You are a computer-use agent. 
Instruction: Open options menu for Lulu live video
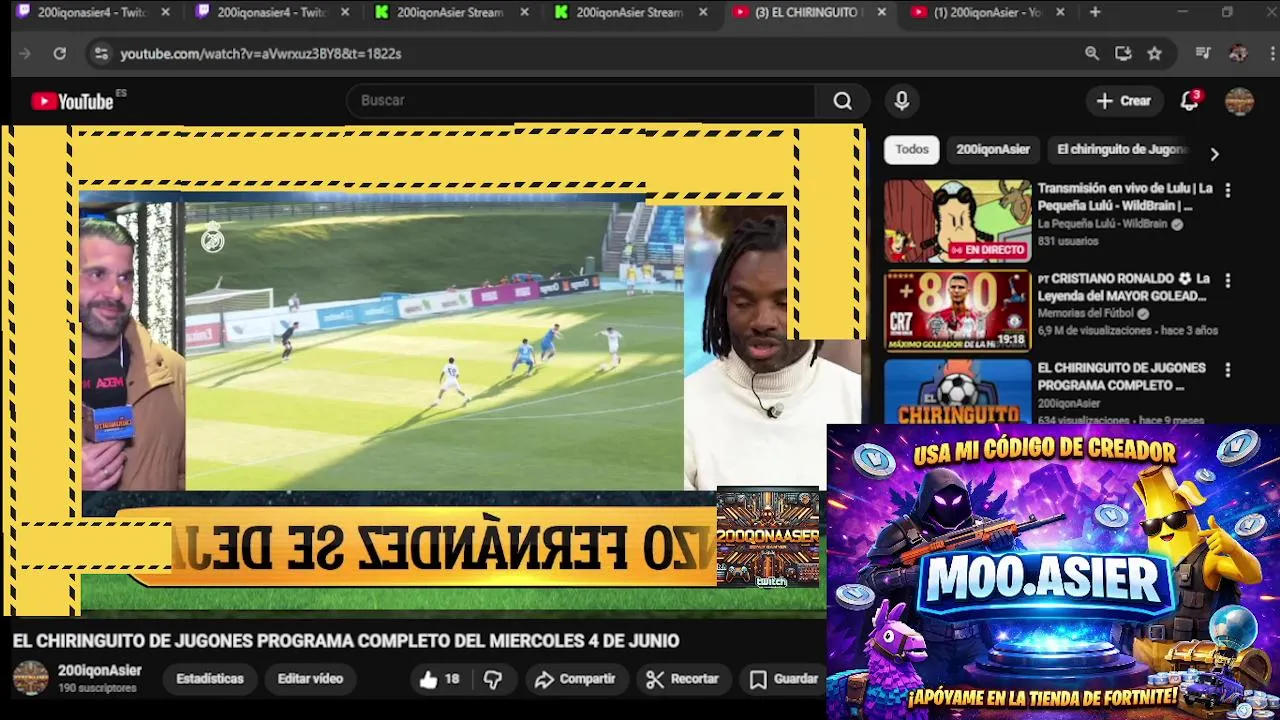point(1227,190)
